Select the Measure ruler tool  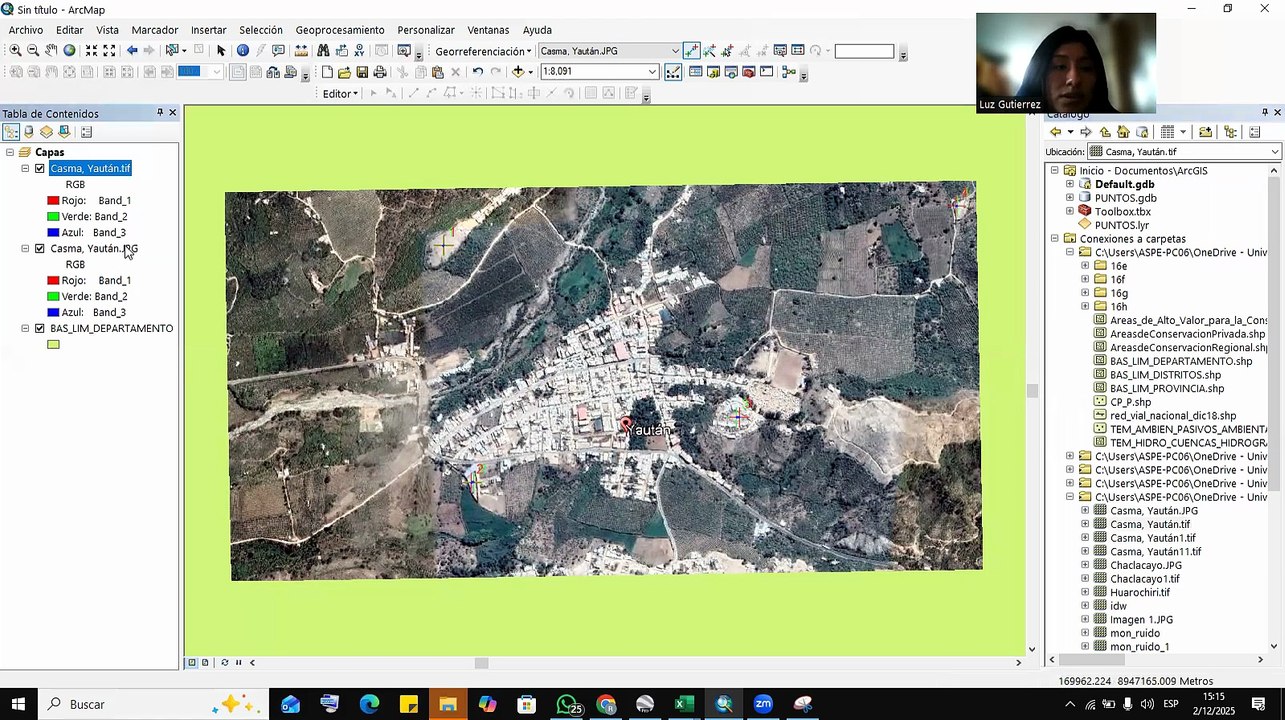[x=301, y=50]
